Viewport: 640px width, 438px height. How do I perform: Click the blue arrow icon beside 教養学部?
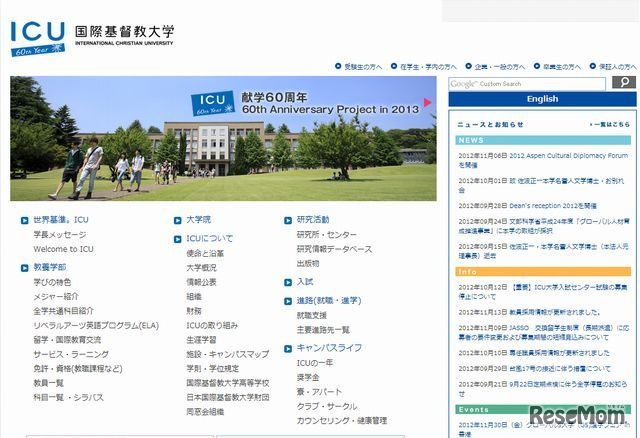coord(24,268)
